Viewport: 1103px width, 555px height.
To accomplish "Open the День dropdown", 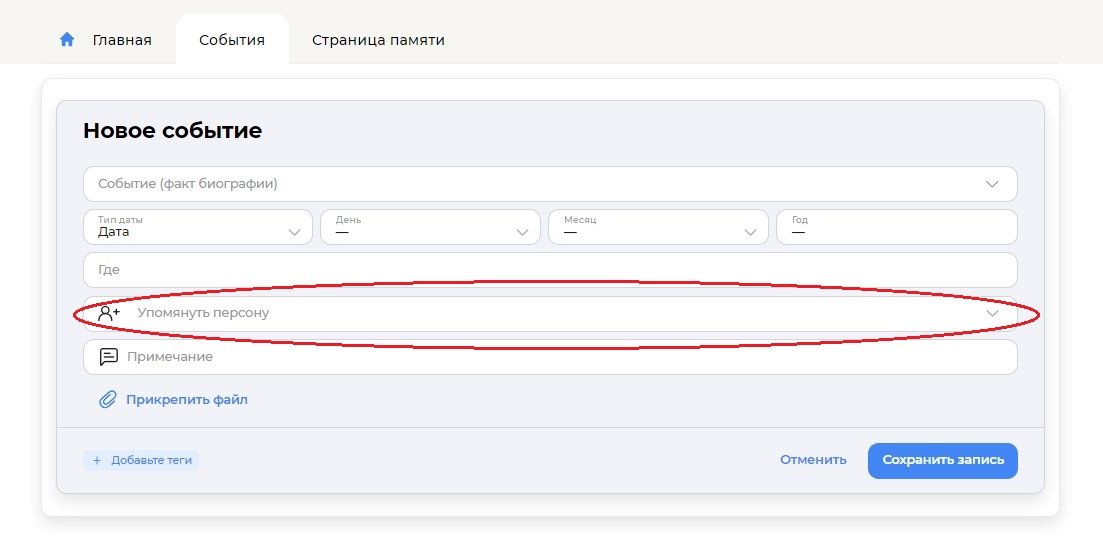I will click(431, 227).
